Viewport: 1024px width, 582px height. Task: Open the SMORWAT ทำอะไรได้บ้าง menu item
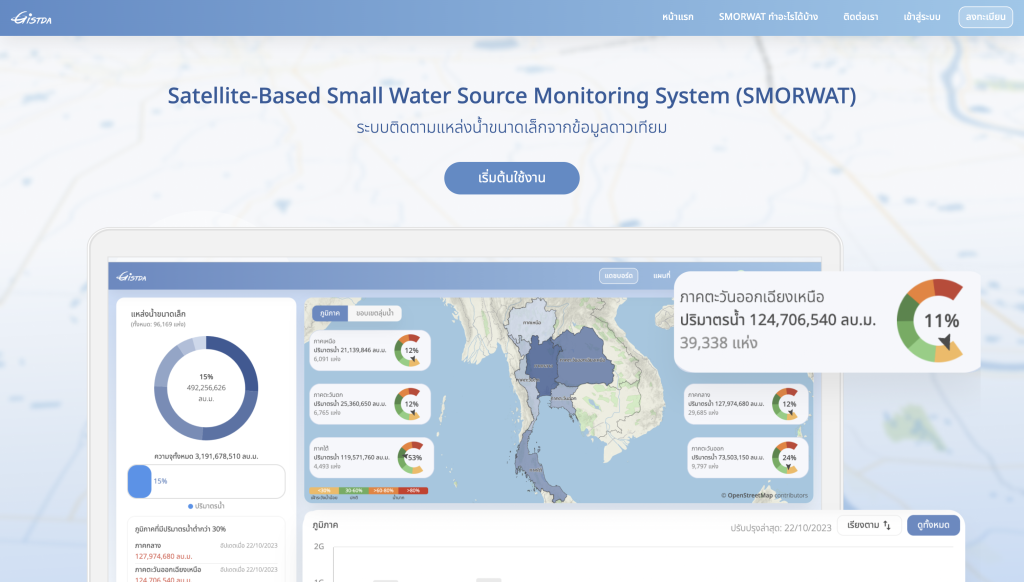click(768, 17)
